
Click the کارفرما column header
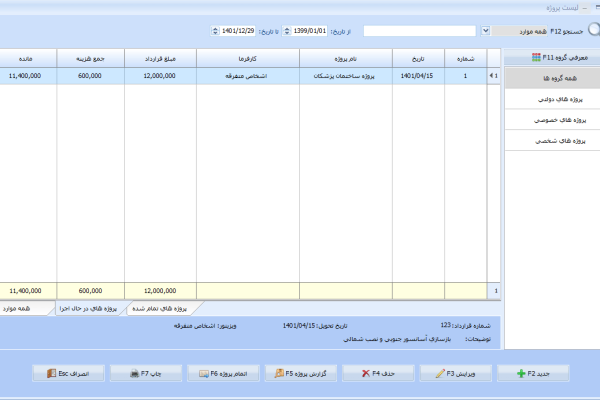248,59
